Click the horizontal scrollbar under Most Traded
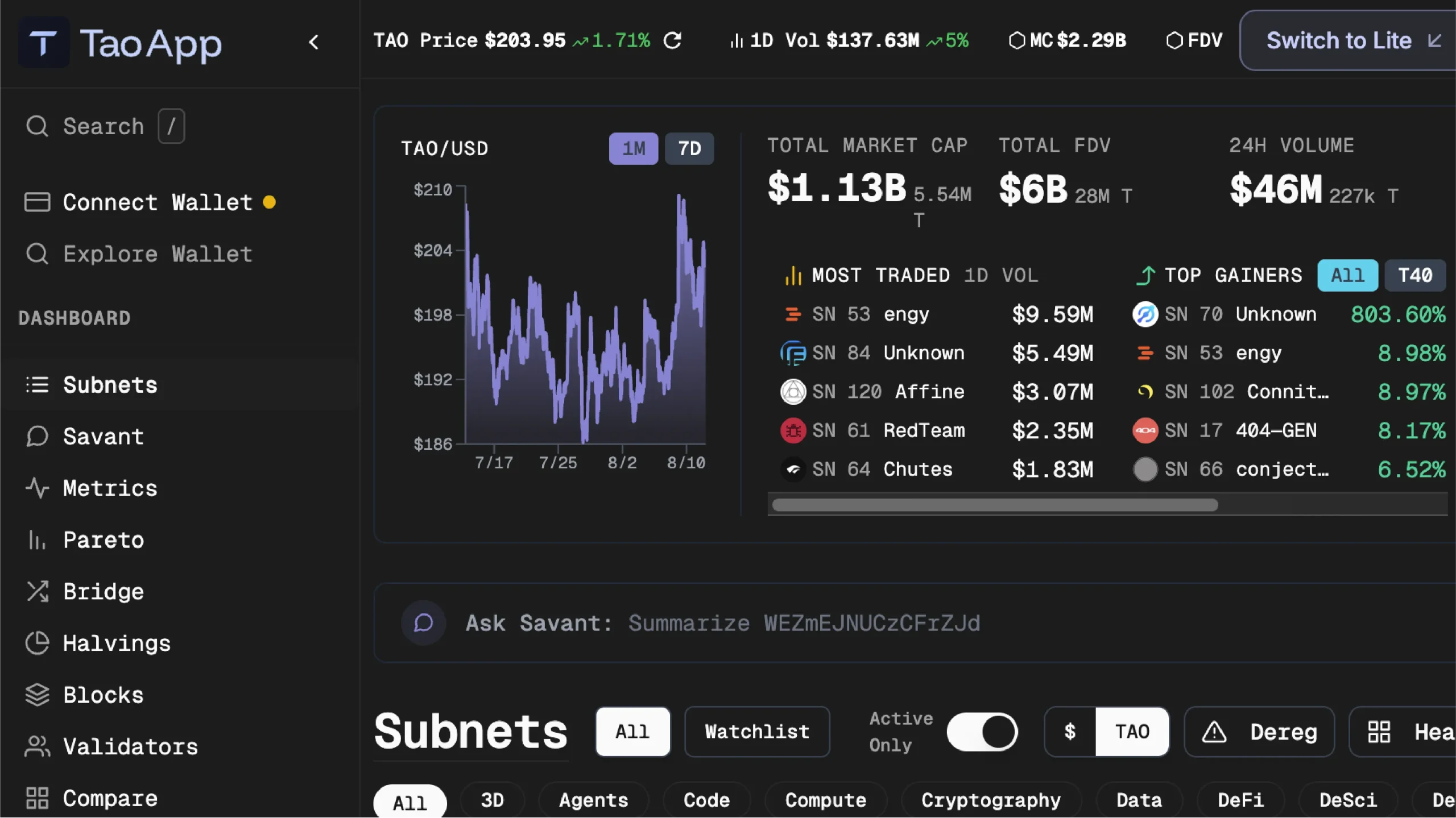This screenshot has width=1456, height=818. point(995,505)
